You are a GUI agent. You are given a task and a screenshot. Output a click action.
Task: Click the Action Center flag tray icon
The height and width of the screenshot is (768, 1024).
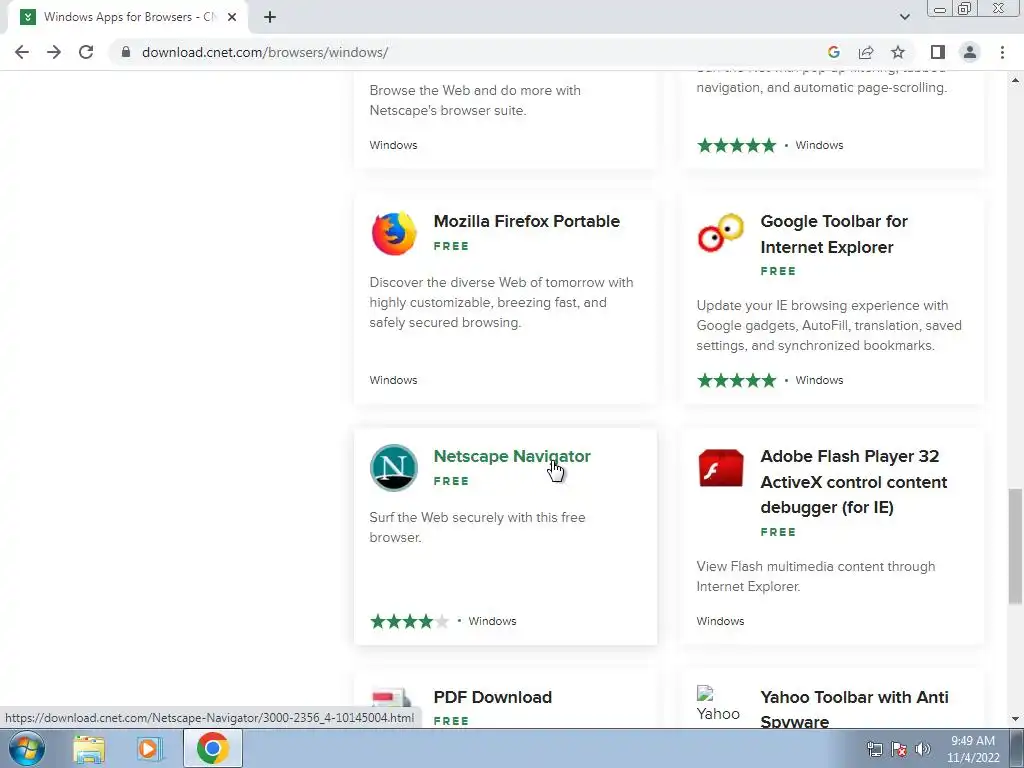[899, 750]
